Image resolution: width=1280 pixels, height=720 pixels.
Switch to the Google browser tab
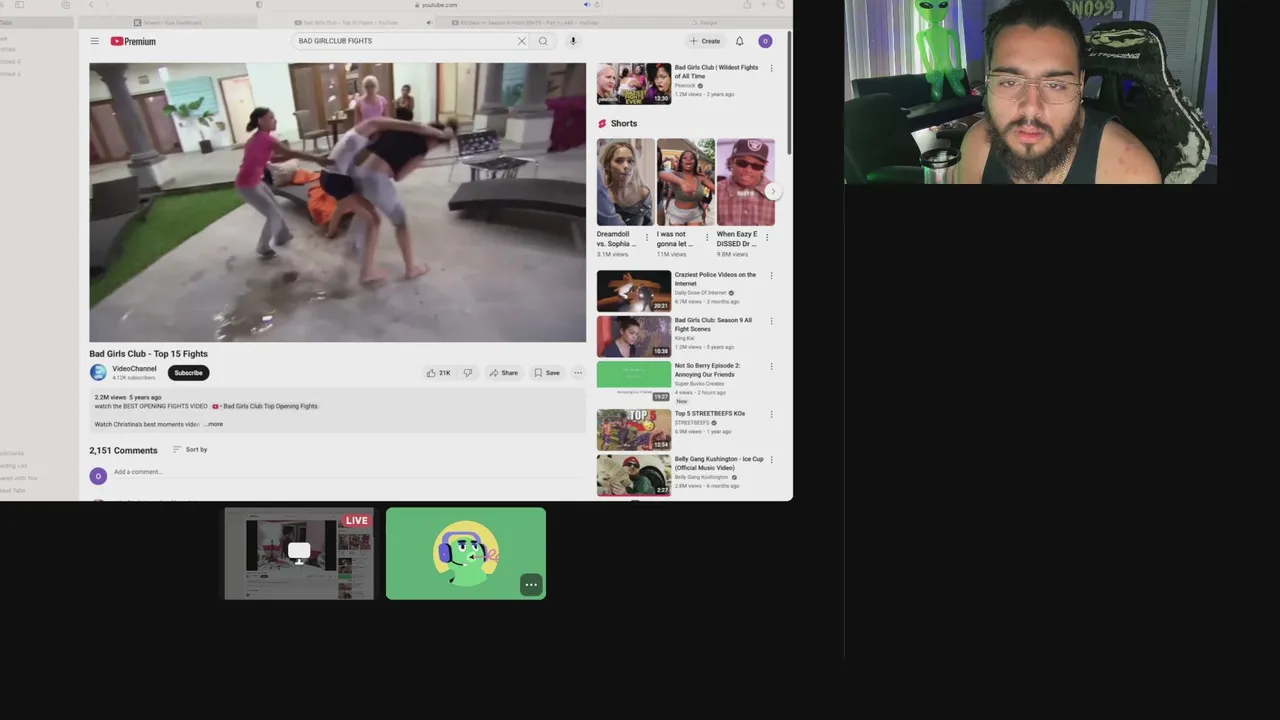pos(703,22)
